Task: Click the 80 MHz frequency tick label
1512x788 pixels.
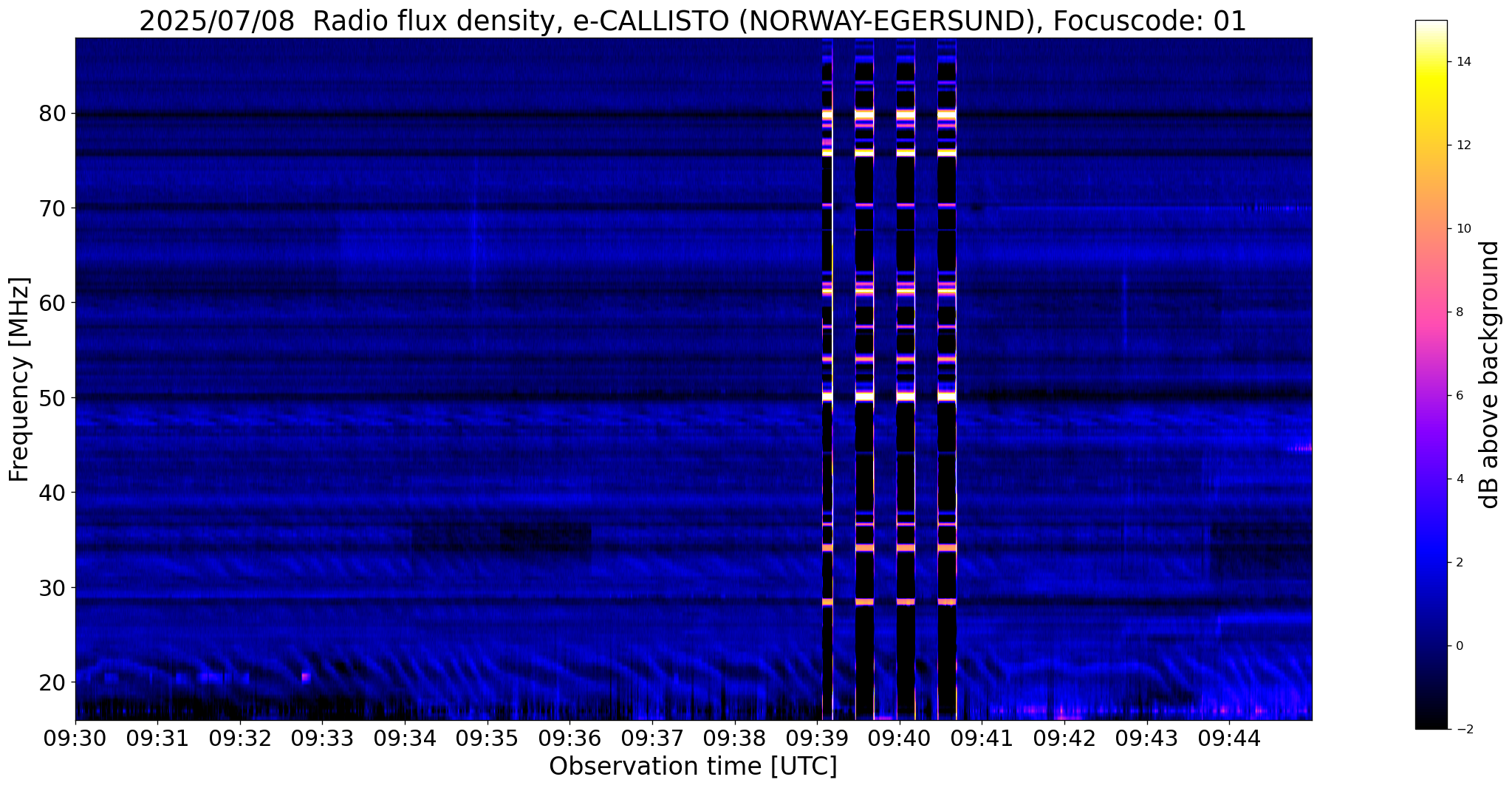Action: point(52,114)
